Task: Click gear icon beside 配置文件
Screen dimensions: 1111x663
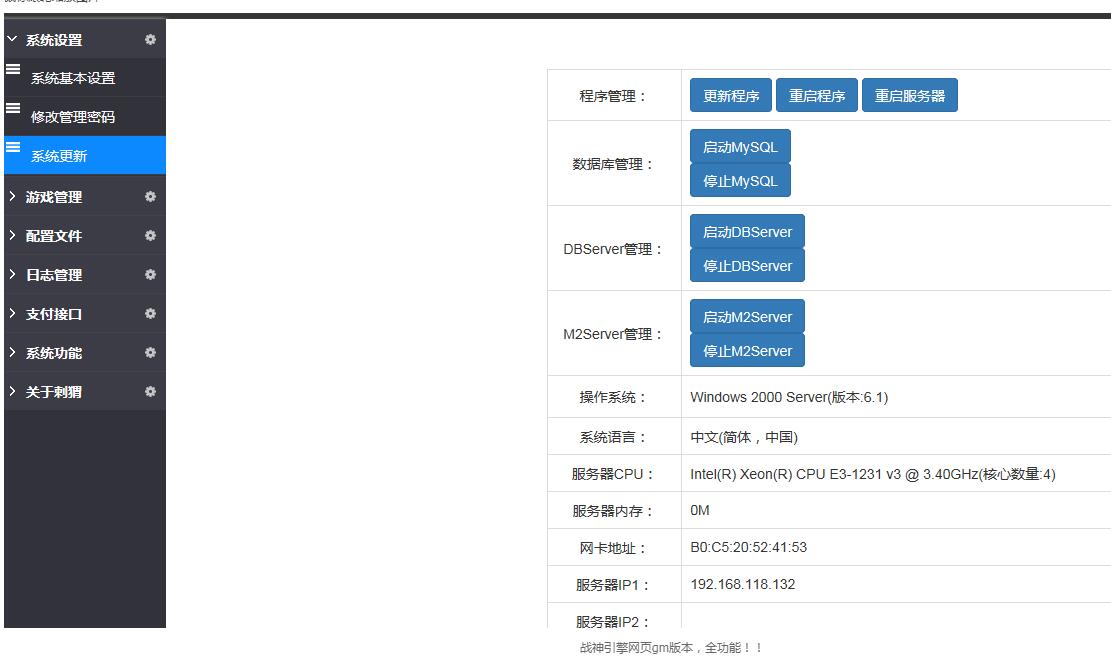Action: pos(150,236)
